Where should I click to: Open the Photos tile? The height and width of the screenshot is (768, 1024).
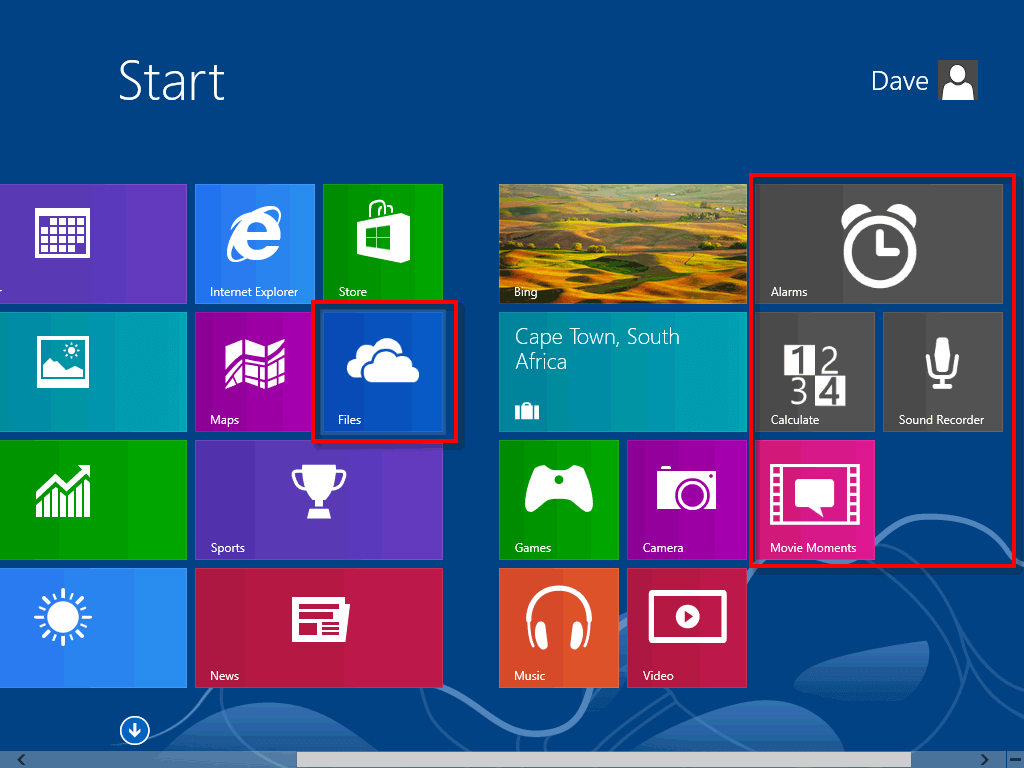[x=93, y=372]
